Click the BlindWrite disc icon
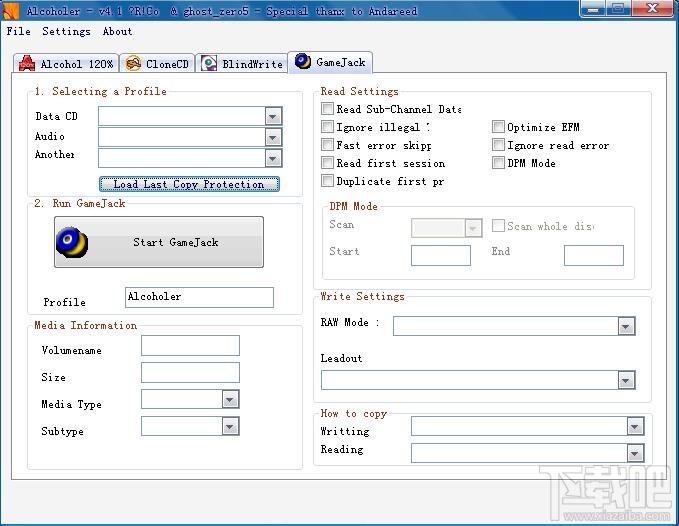Screen dimensions: 679x526 pyautogui.click(x=209, y=64)
